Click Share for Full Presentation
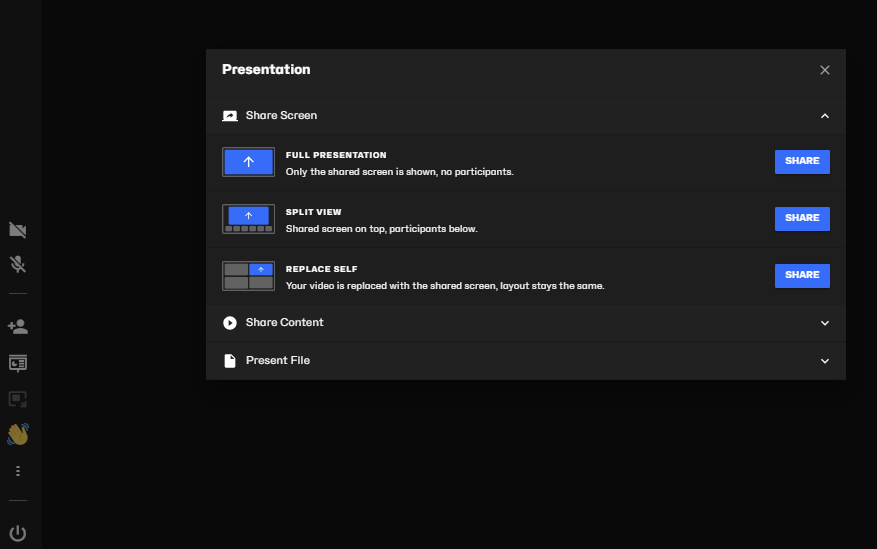Viewport: 877px width, 549px height. click(802, 162)
